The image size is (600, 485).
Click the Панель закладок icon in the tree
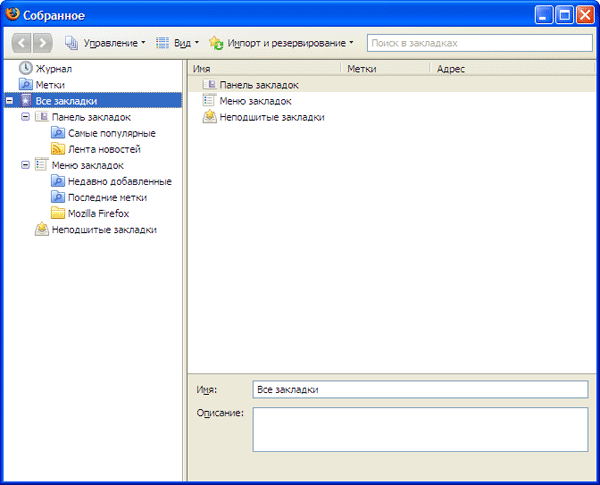(42, 116)
